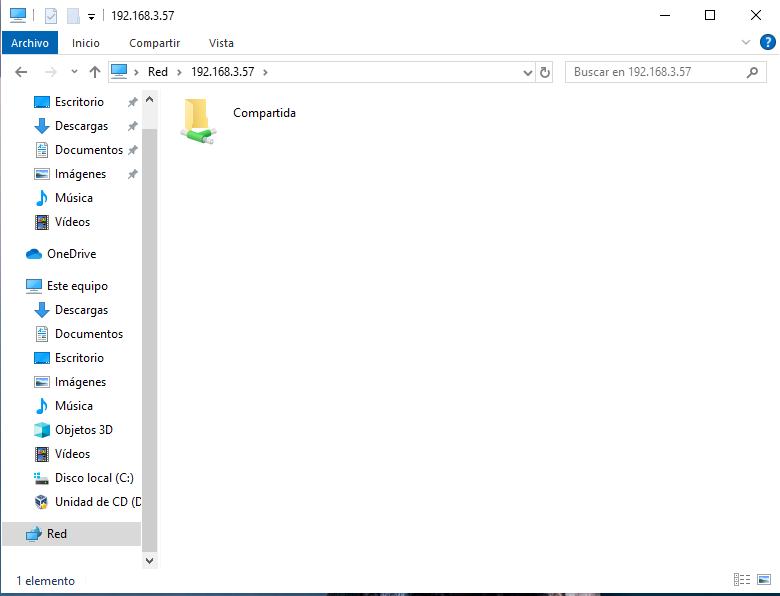The image size is (780, 596).
Task: Minimize the 192.168.3.57 window
Action: pyautogui.click(x=665, y=15)
